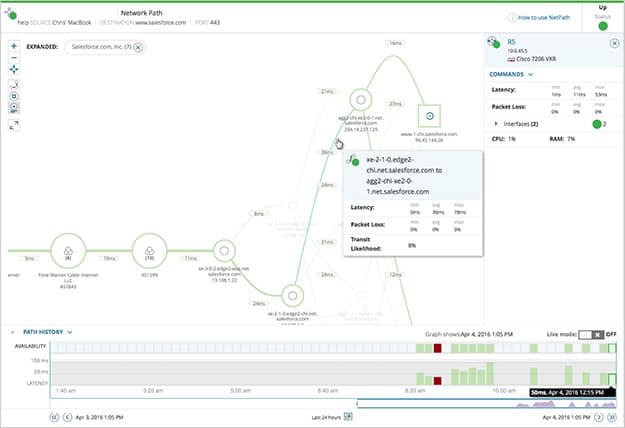Click the Cisco 7206 VXR label
The height and width of the screenshot is (428, 625).
[x=536, y=59]
